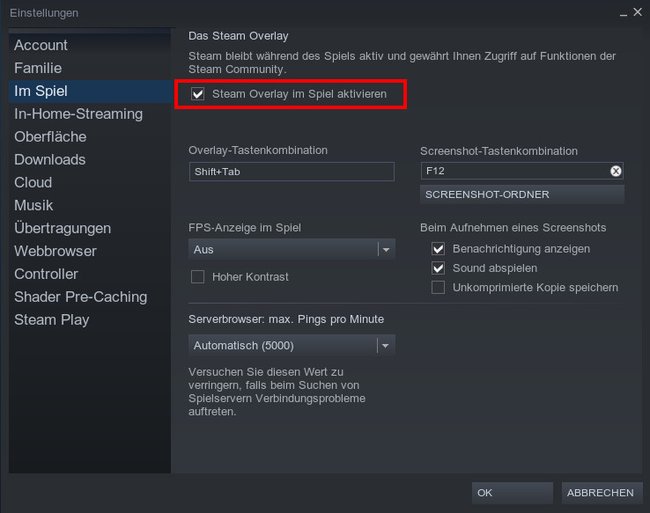Image resolution: width=650 pixels, height=513 pixels.
Task: Open the Steam Play category
Action: (51, 319)
